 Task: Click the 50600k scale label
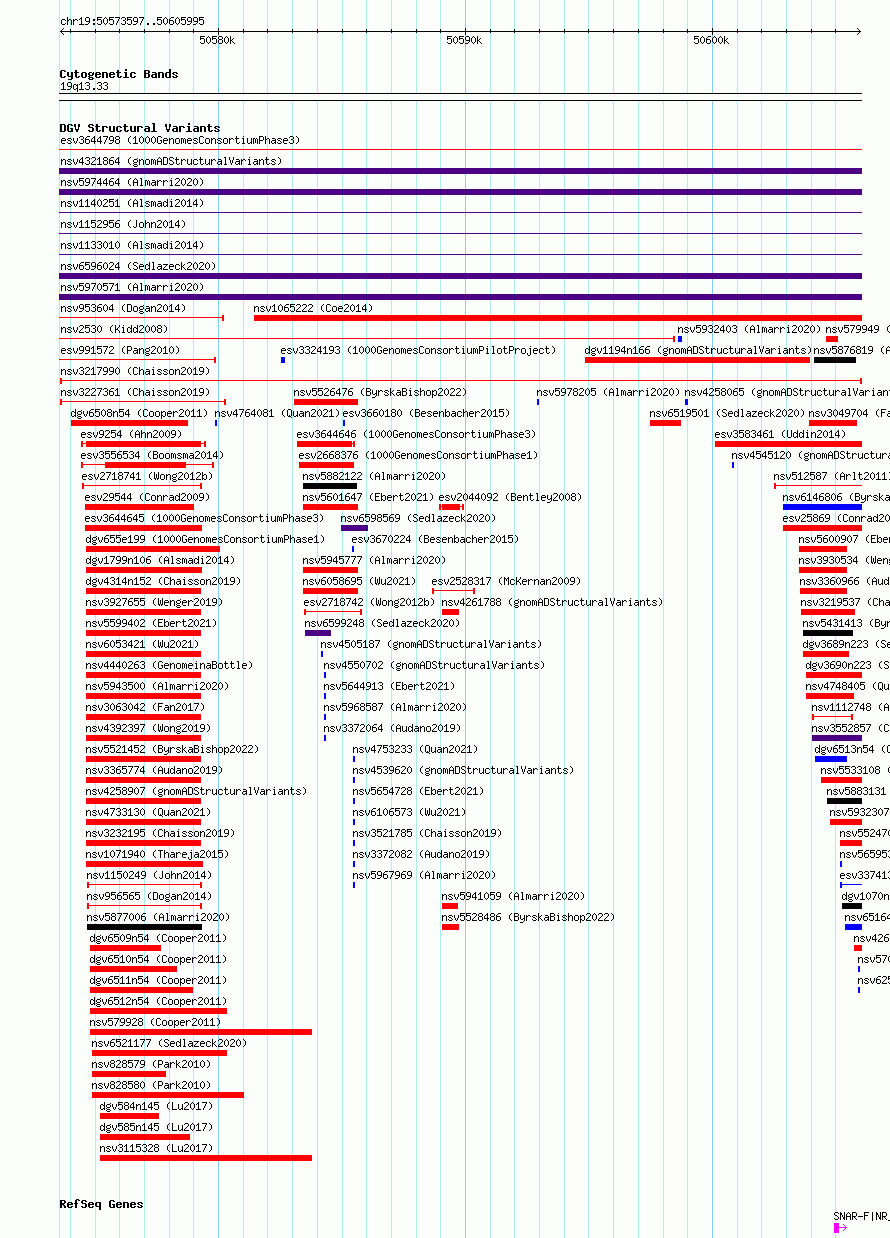tap(711, 40)
